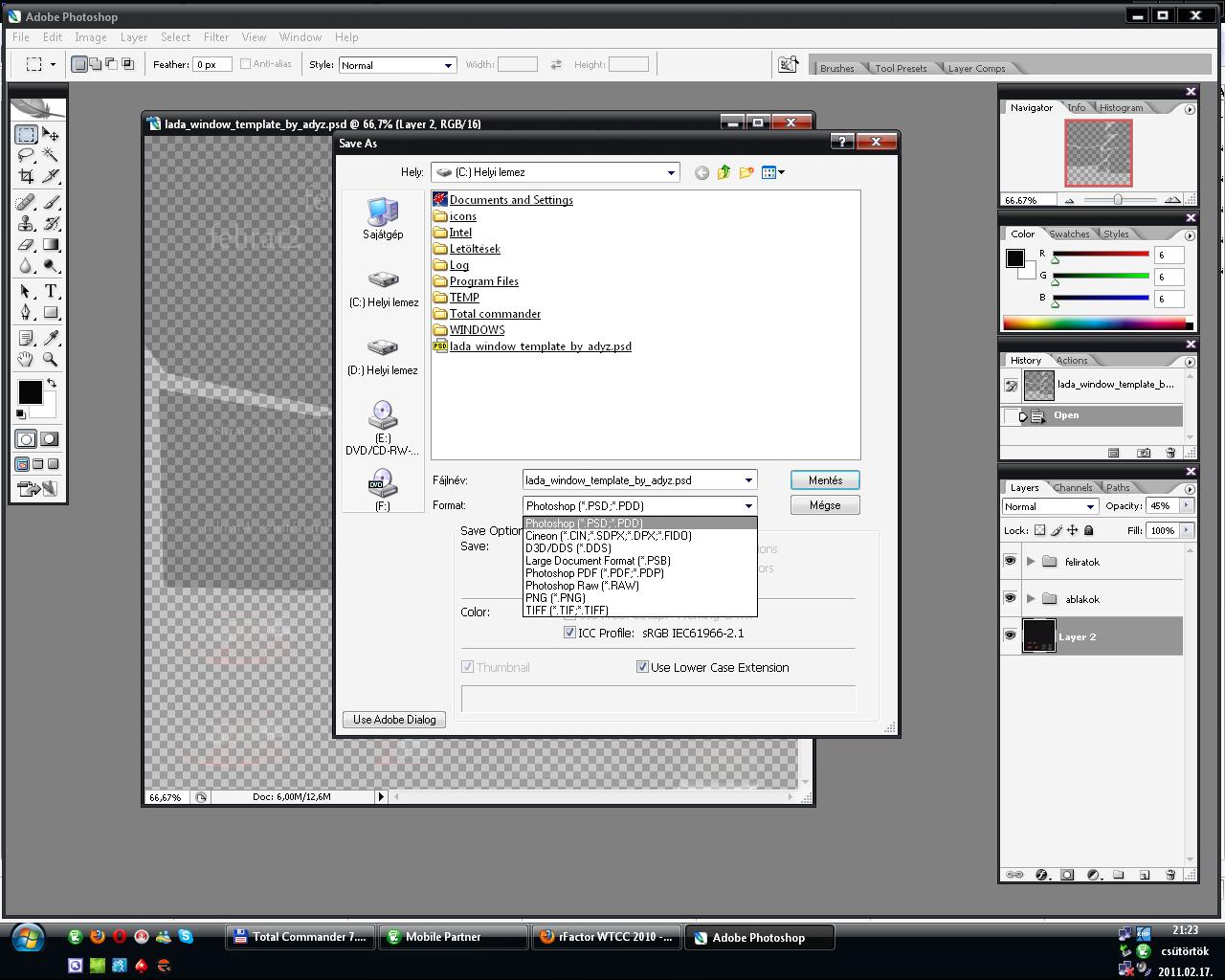Viewport: 1225px width, 980px height.
Task: Toggle the Anti-alias checkbox
Action: (x=246, y=64)
